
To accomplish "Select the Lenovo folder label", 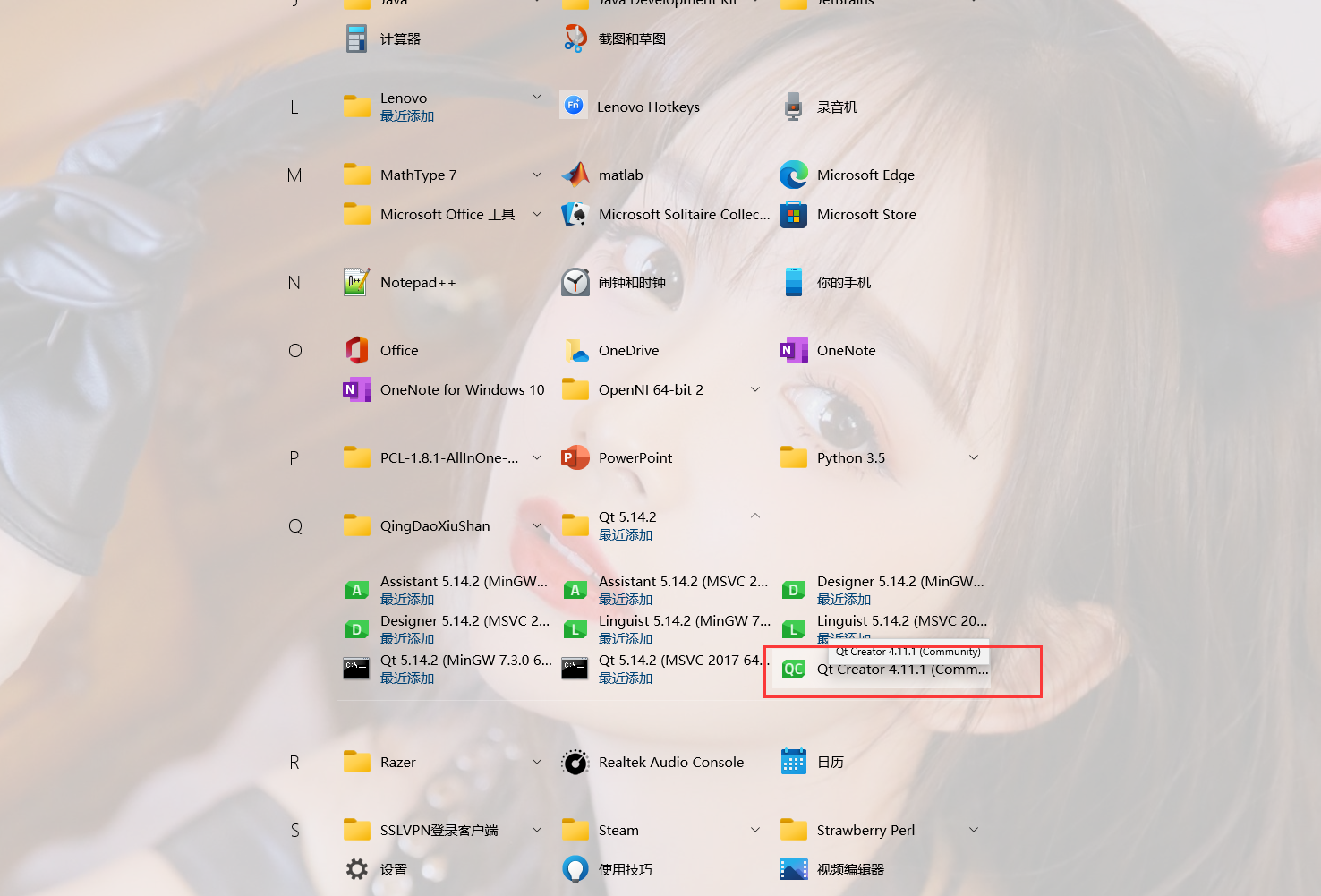I will [404, 98].
